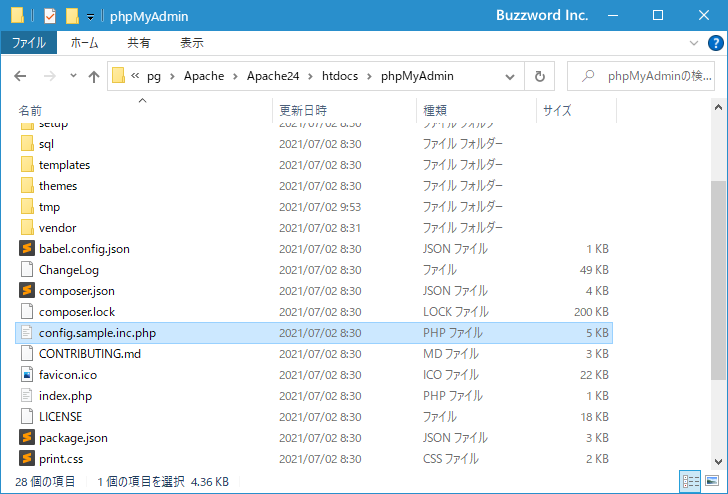The width and height of the screenshot is (728, 494).
Task: Switch to the ホーム ribbon tab
Action: pyautogui.click(x=84, y=43)
